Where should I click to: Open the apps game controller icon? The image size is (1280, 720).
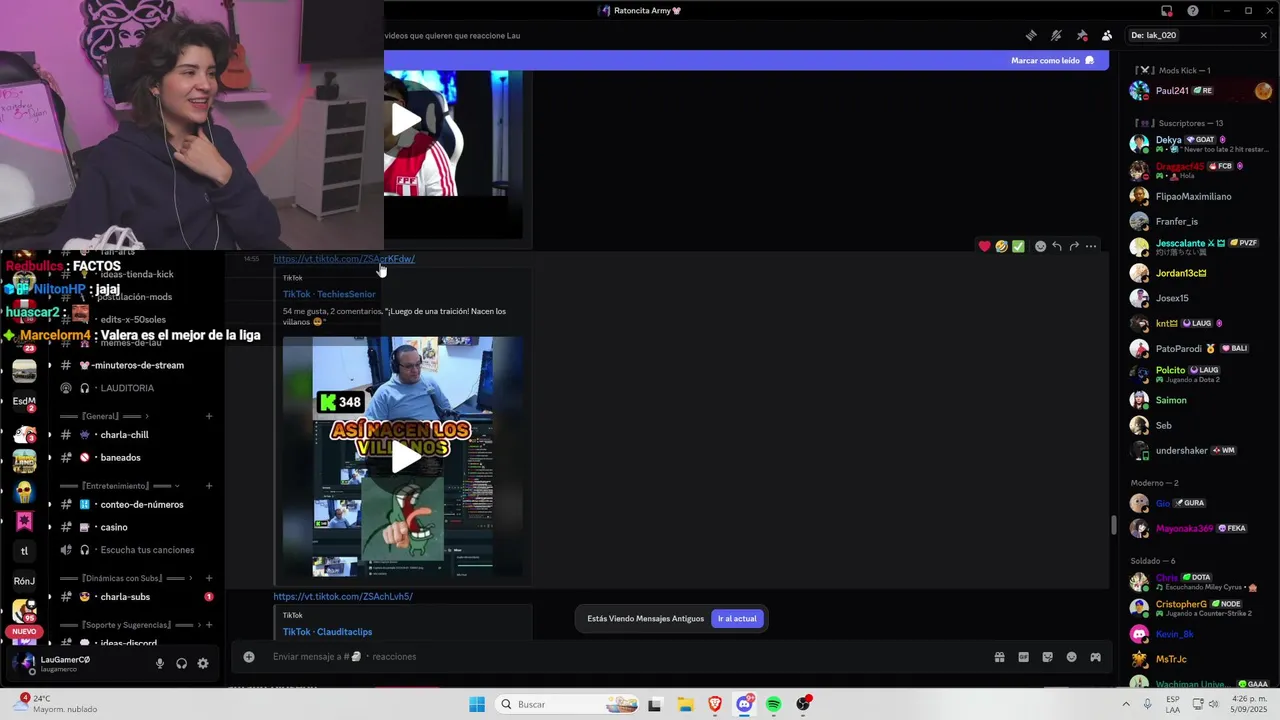(1095, 657)
